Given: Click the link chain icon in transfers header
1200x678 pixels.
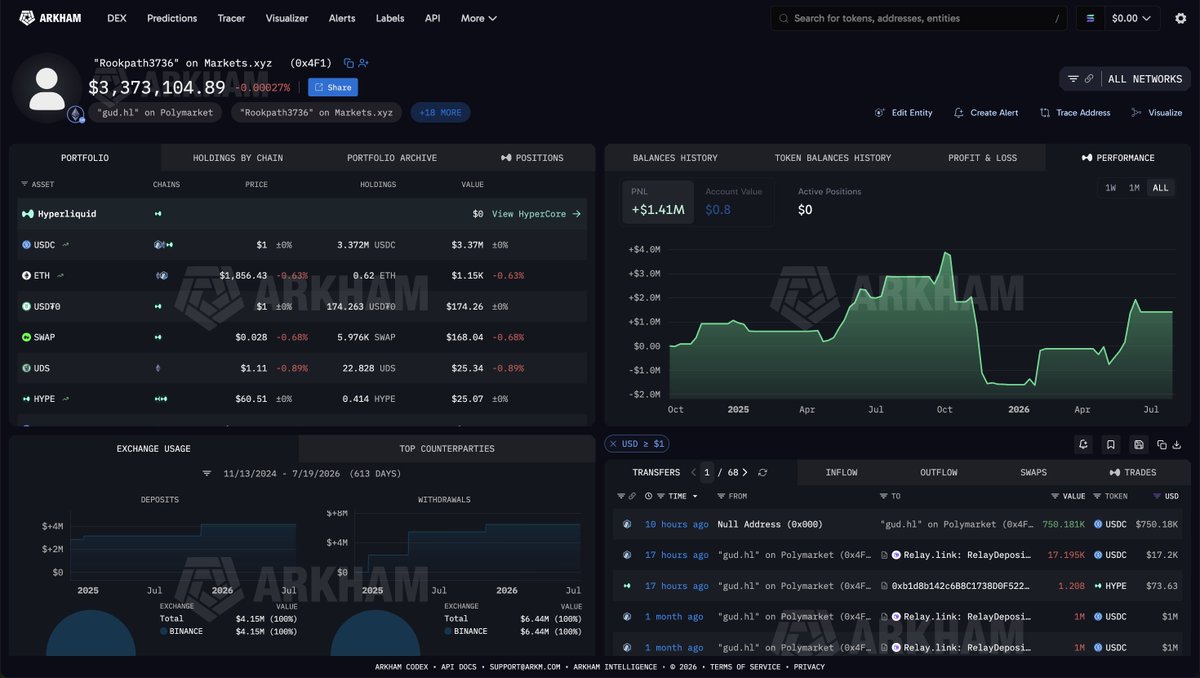Looking at the screenshot, I should coord(631,496).
